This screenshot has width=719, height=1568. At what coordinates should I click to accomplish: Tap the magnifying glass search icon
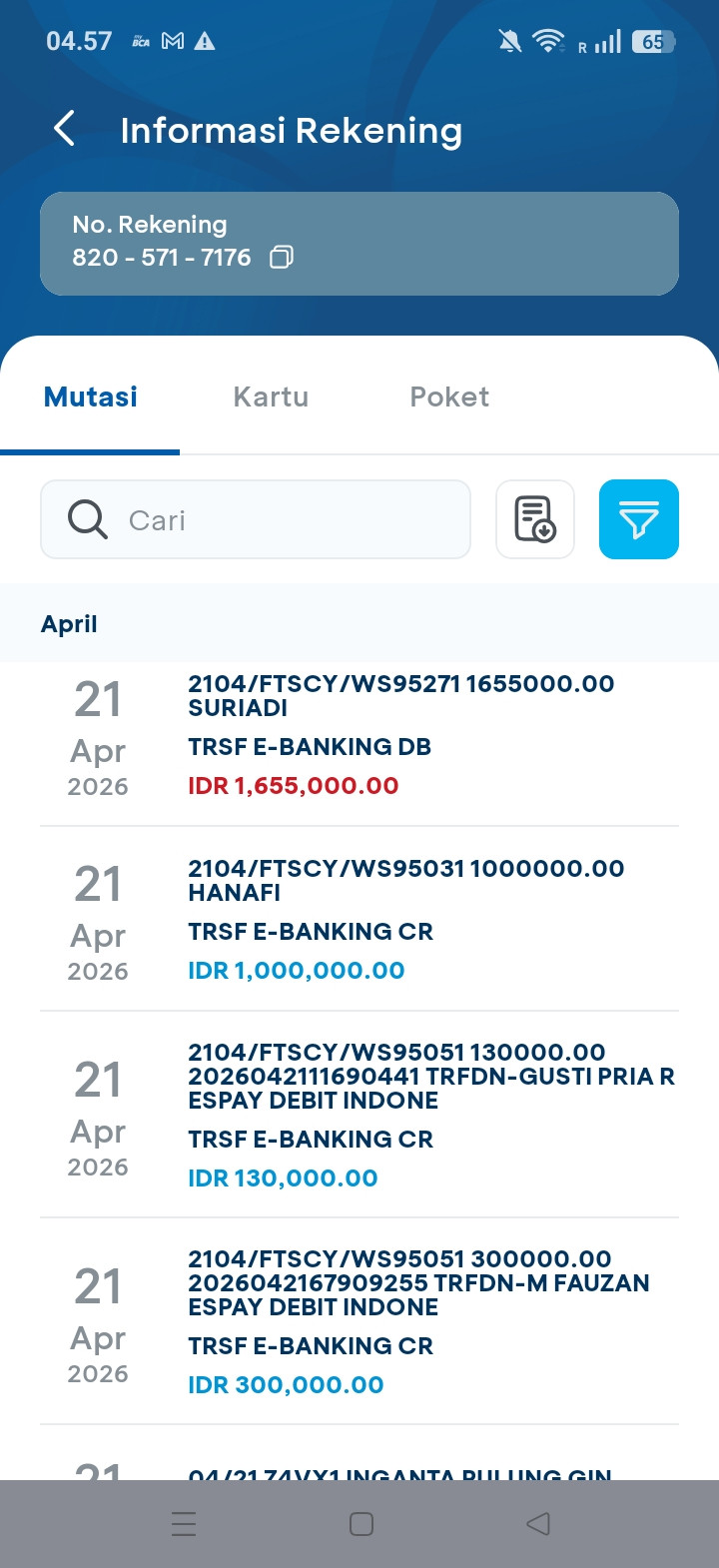[x=88, y=520]
